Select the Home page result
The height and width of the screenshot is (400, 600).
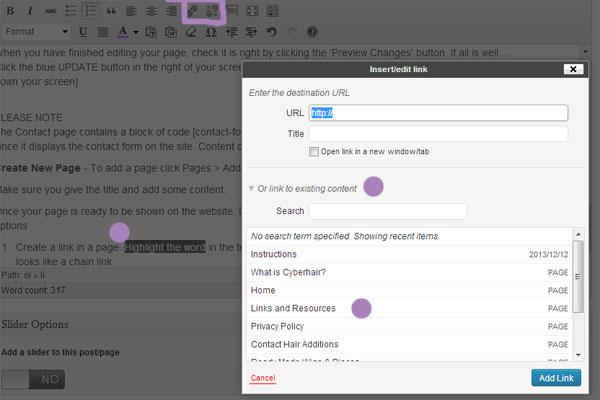(x=409, y=290)
